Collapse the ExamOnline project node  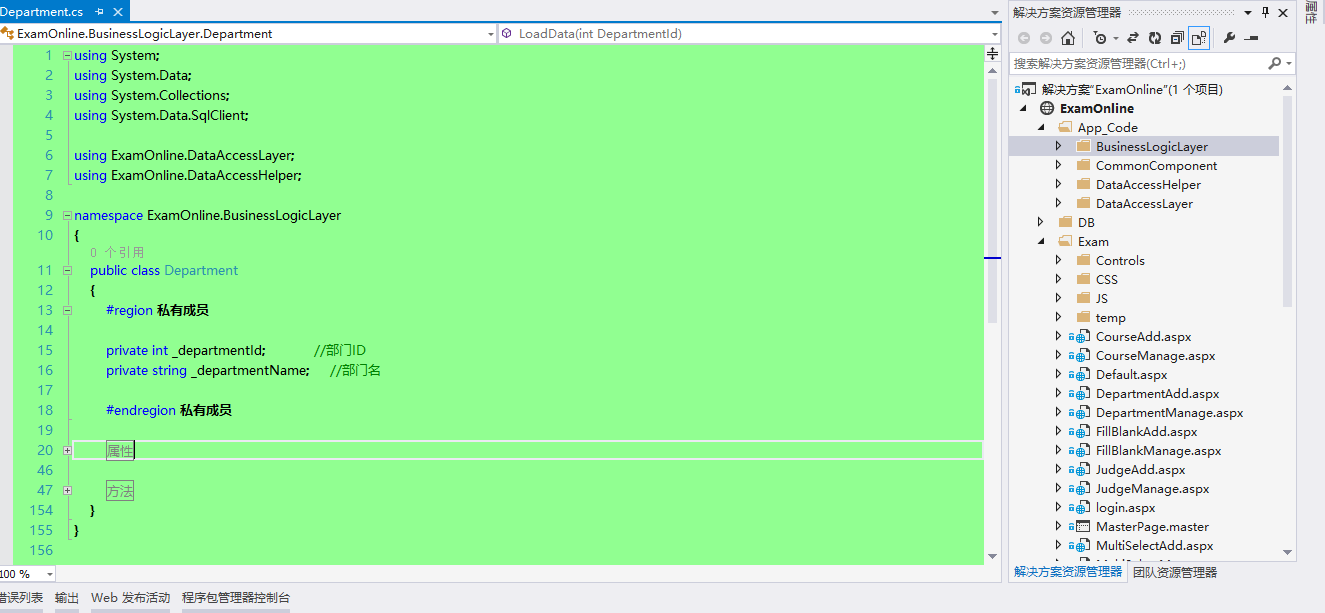tap(1023, 108)
